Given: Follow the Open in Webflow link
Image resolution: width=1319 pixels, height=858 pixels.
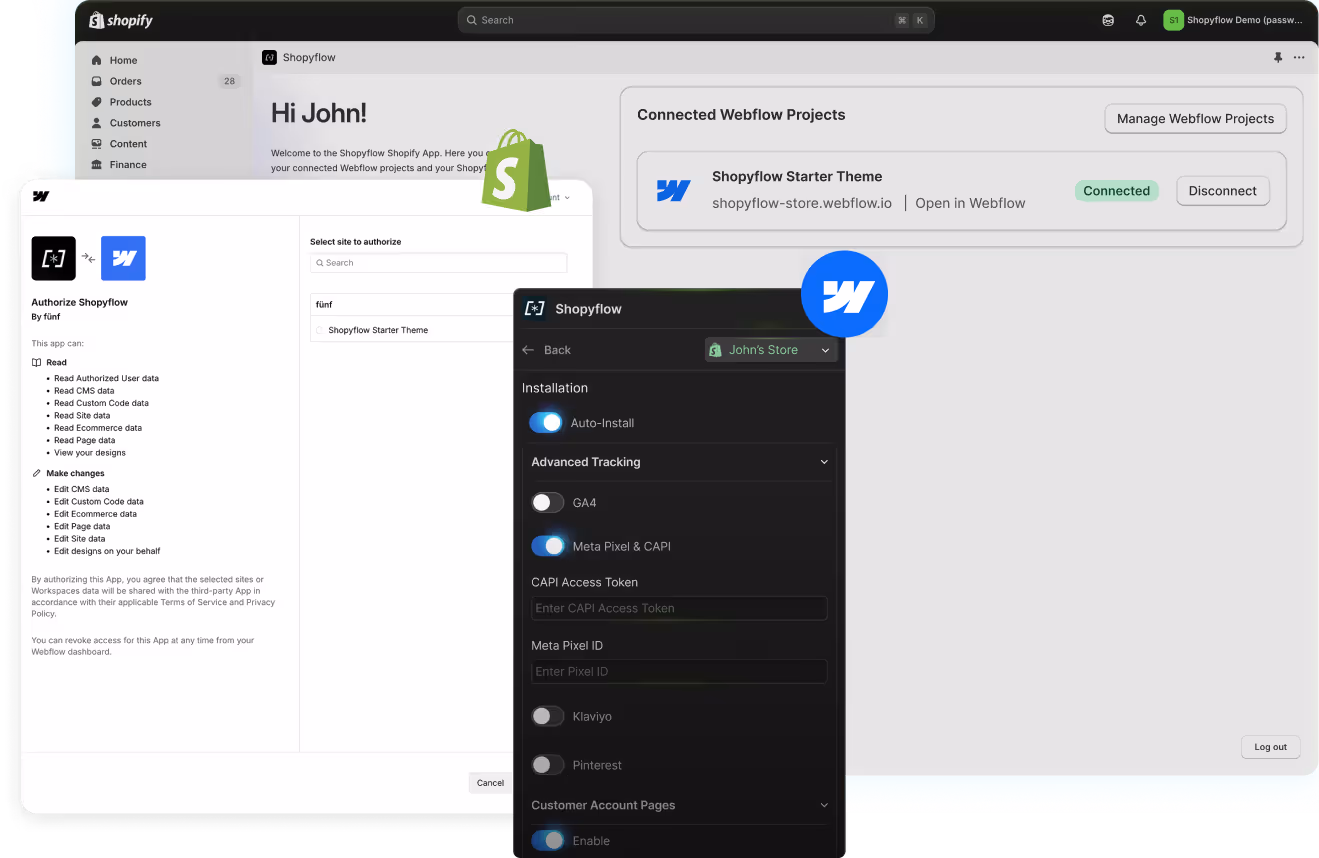Looking at the screenshot, I should click(x=970, y=203).
